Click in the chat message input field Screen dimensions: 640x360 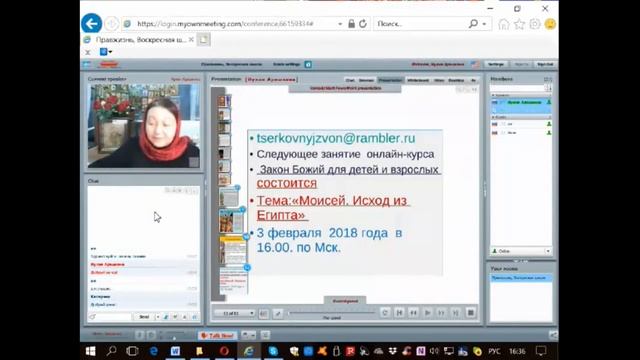tap(110, 317)
